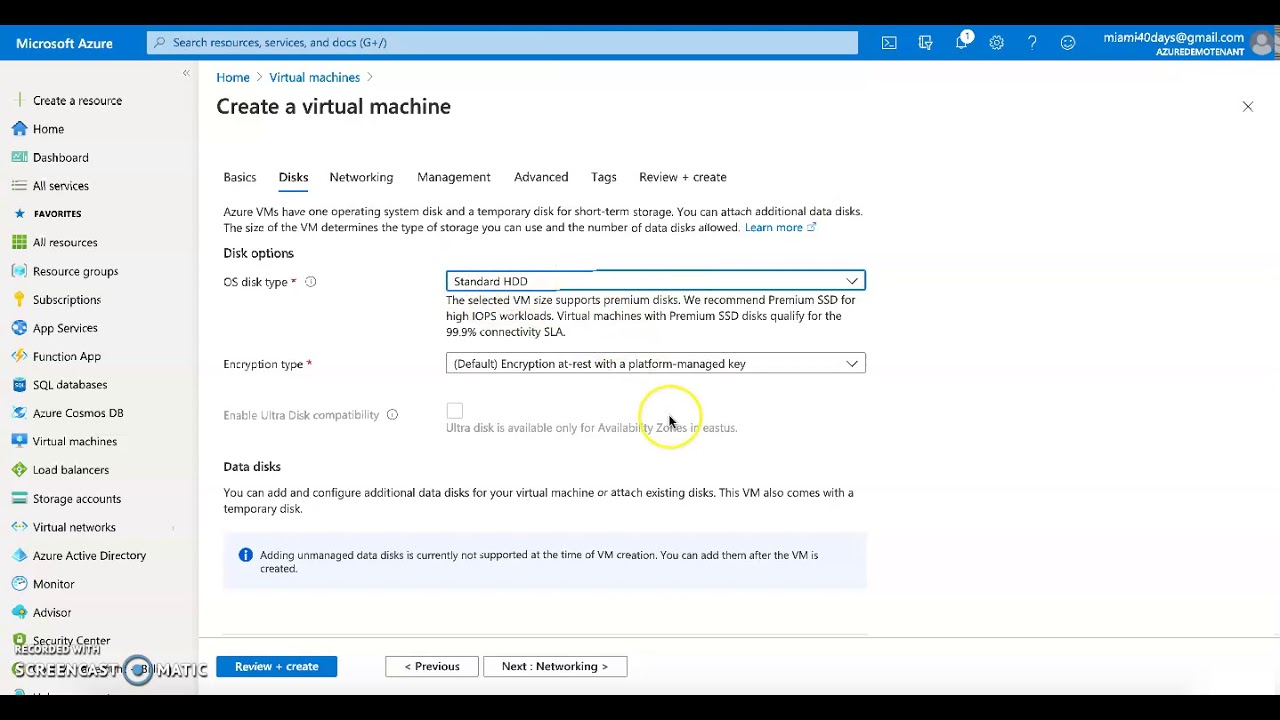Open the Management tab
Viewport: 1280px width, 720px height.
pyautogui.click(x=454, y=177)
